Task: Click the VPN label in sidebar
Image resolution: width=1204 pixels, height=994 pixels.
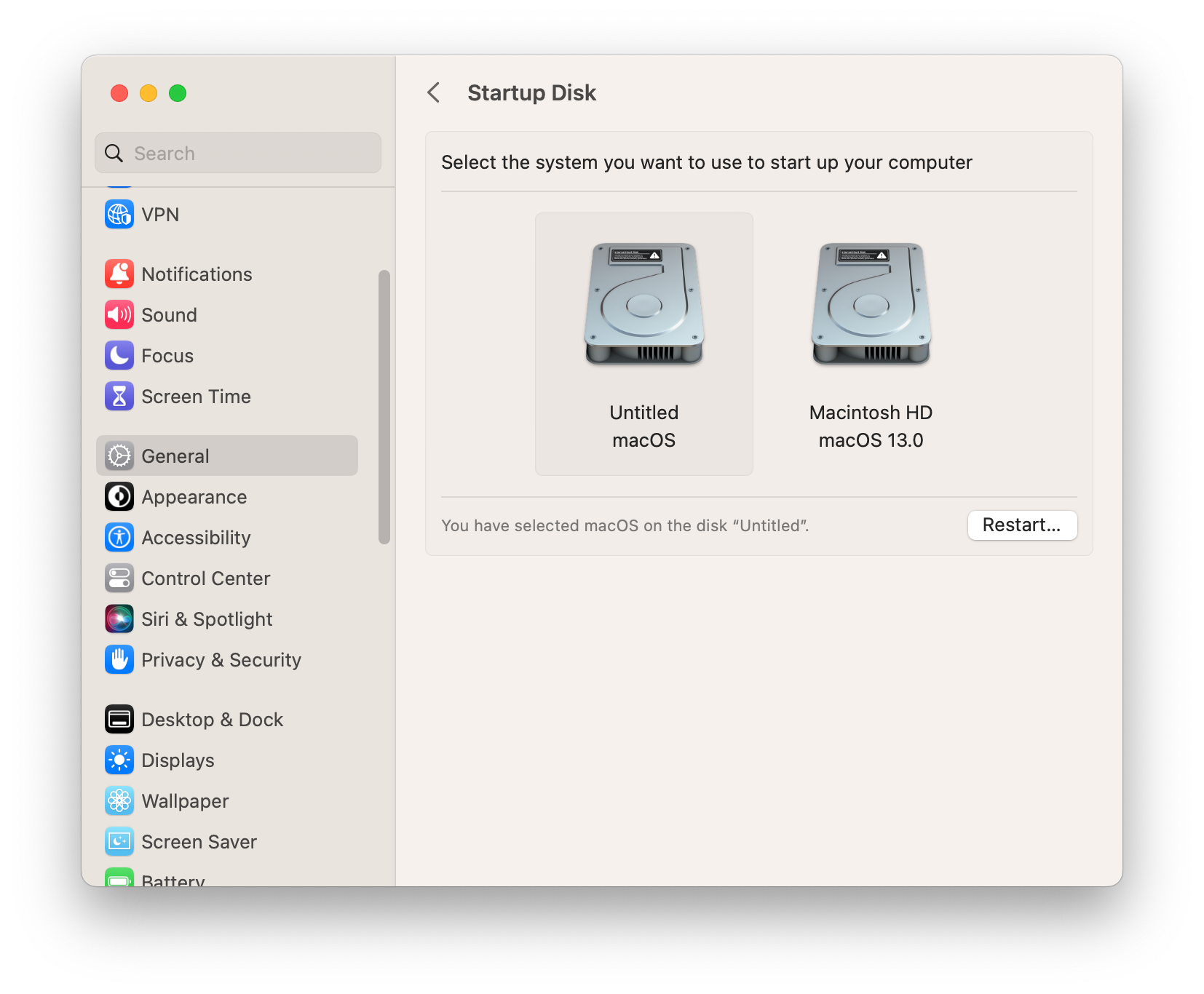Action: pyautogui.click(x=160, y=215)
